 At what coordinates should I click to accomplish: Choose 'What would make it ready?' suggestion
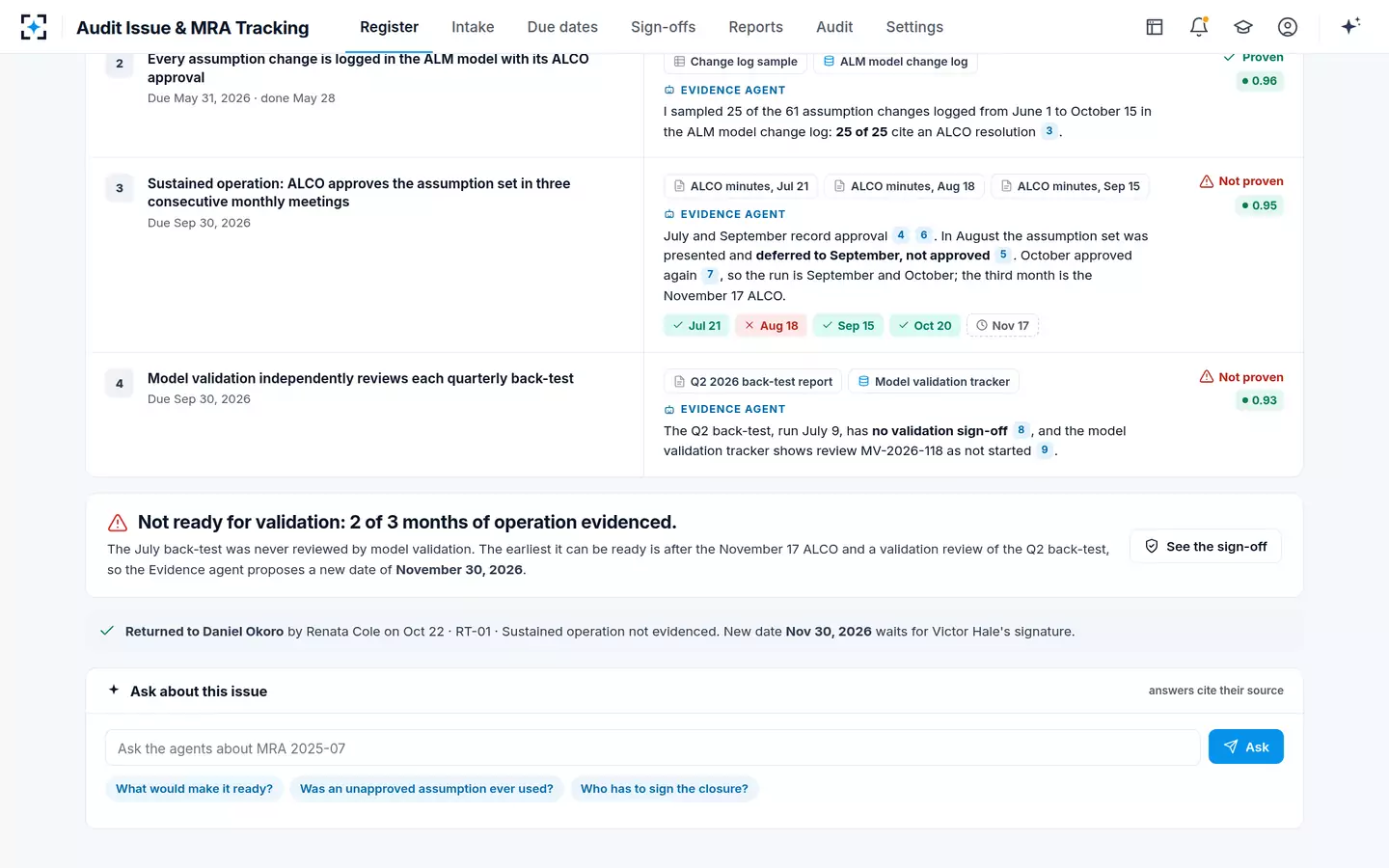[194, 789]
